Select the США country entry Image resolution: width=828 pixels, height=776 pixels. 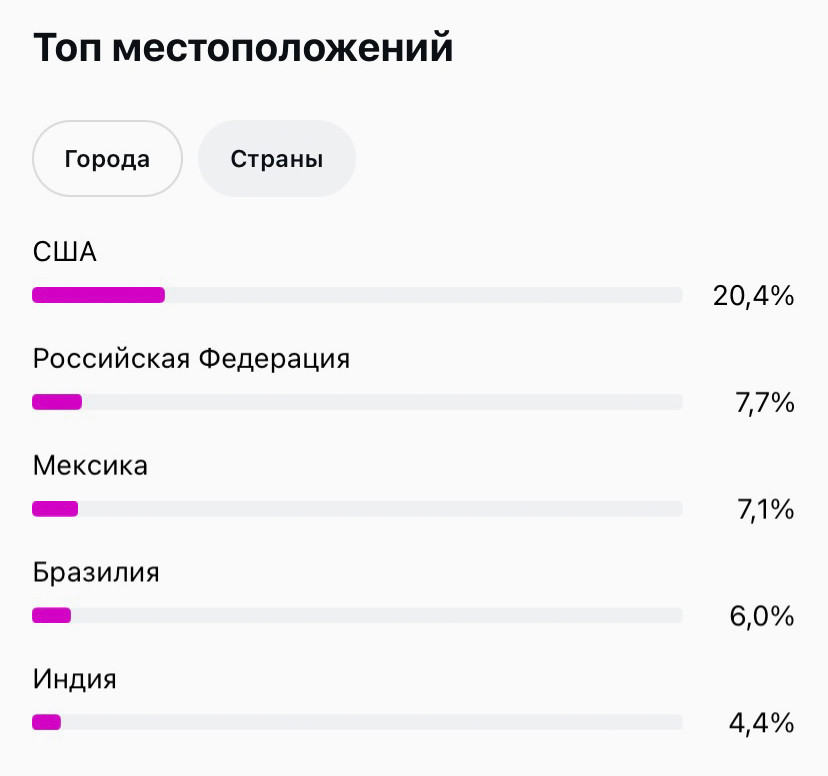pos(65,252)
